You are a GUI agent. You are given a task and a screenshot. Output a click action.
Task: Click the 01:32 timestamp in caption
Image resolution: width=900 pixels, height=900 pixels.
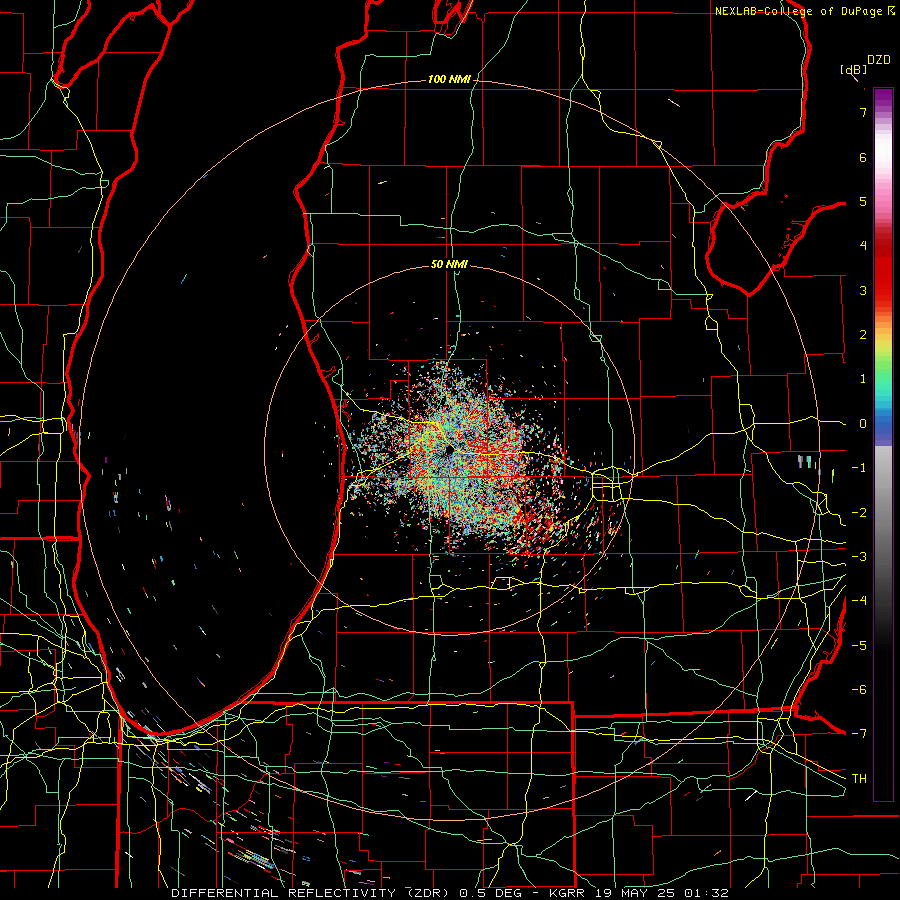tap(706, 893)
